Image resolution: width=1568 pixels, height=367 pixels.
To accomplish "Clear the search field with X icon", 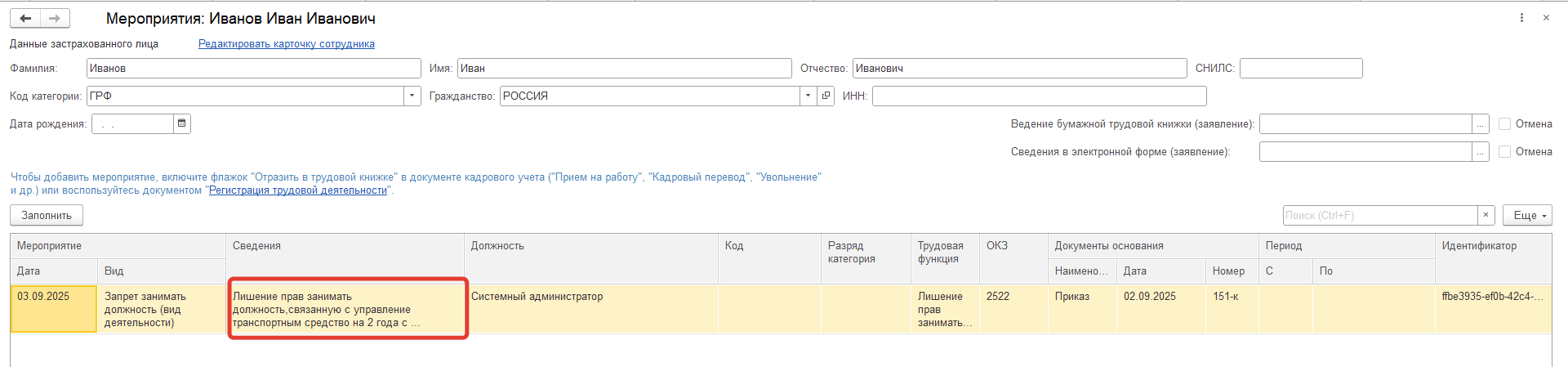I will [1486, 215].
